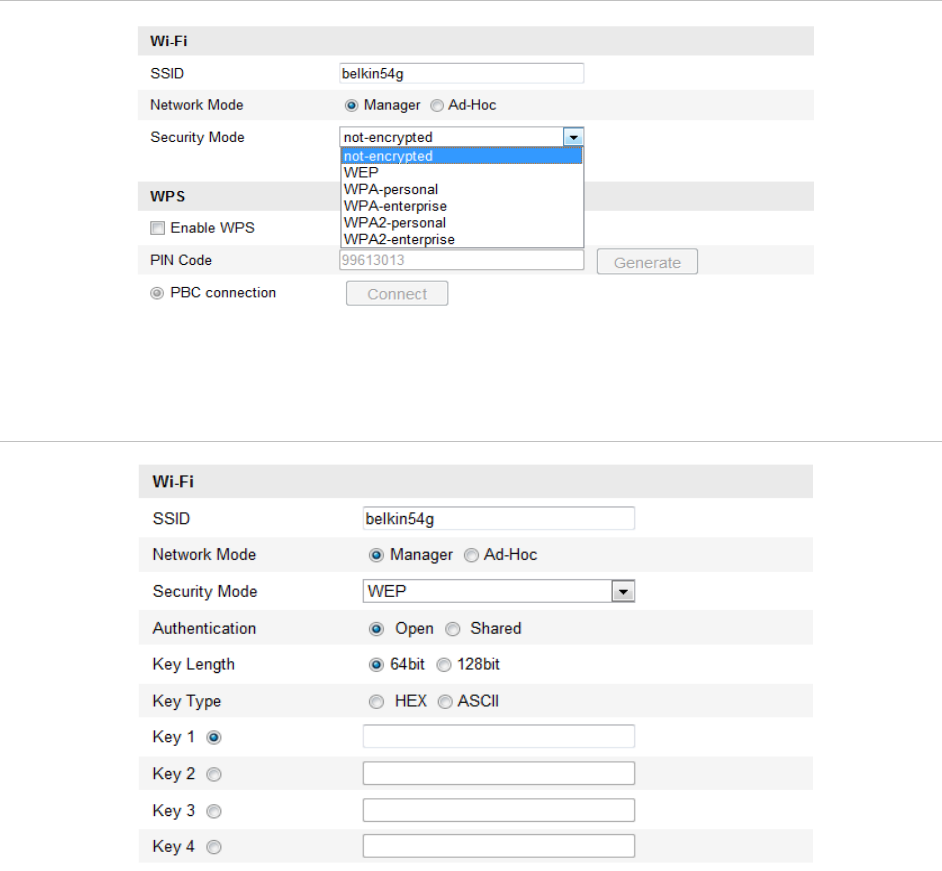The height and width of the screenshot is (871, 942).
Task: Collapse the not-encrypted Security Mode dropdown arrow
Action: pyautogui.click(x=573, y=138)
